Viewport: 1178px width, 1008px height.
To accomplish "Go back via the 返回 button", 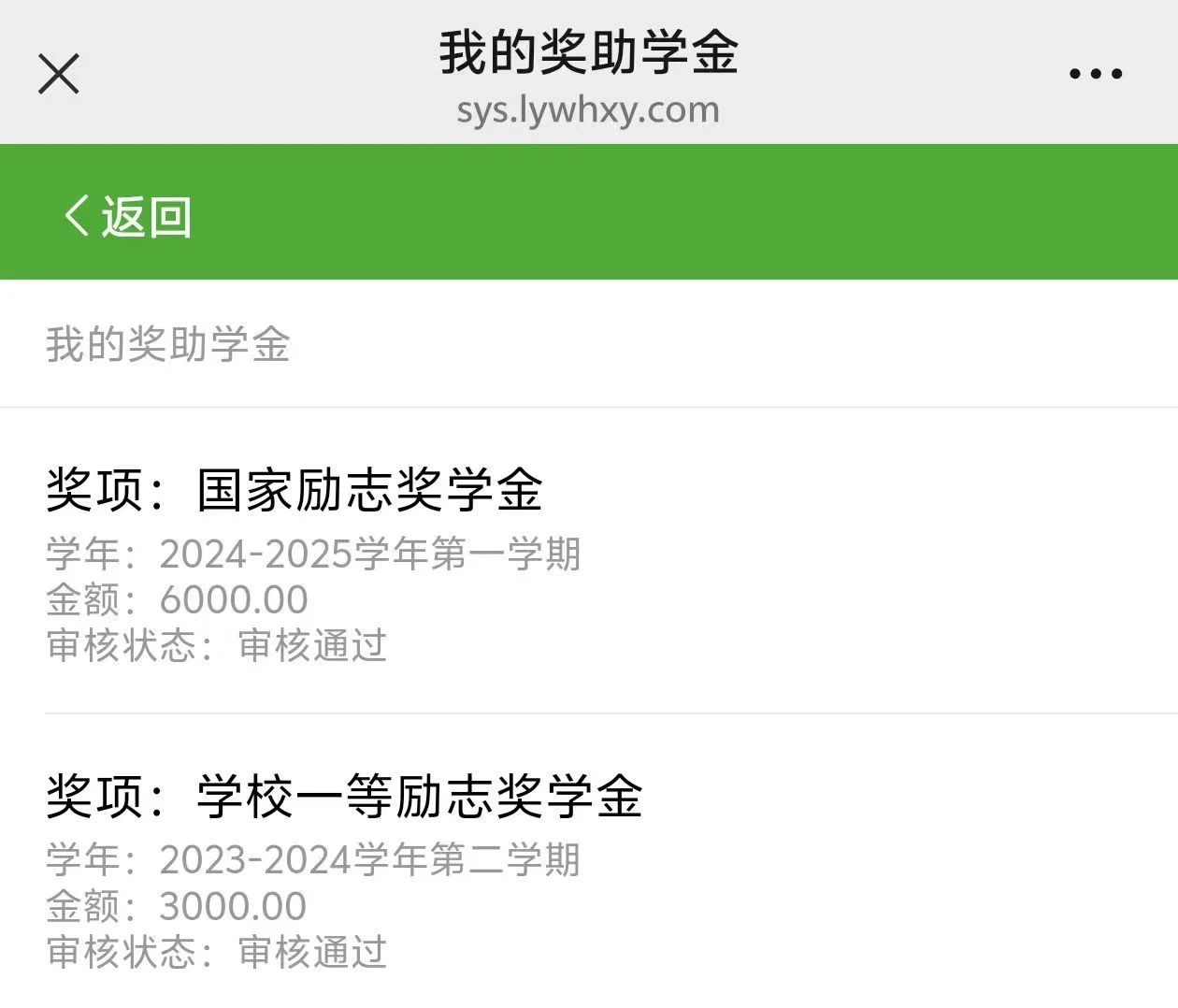I will point(128,216).
